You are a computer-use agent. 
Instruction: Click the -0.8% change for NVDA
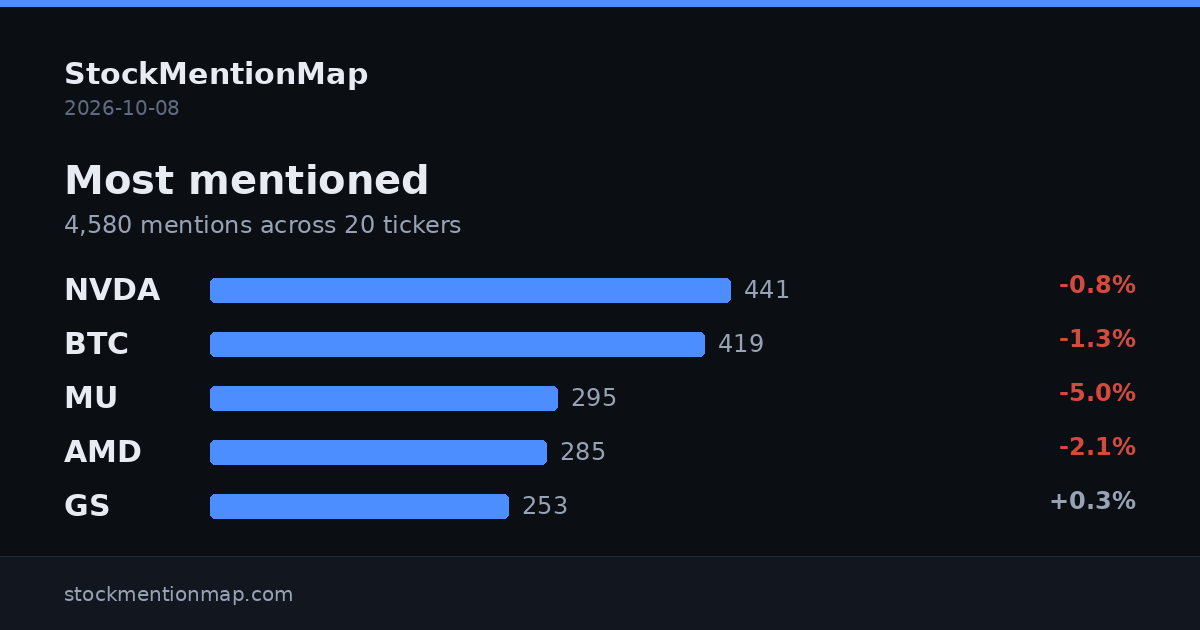1097,285
